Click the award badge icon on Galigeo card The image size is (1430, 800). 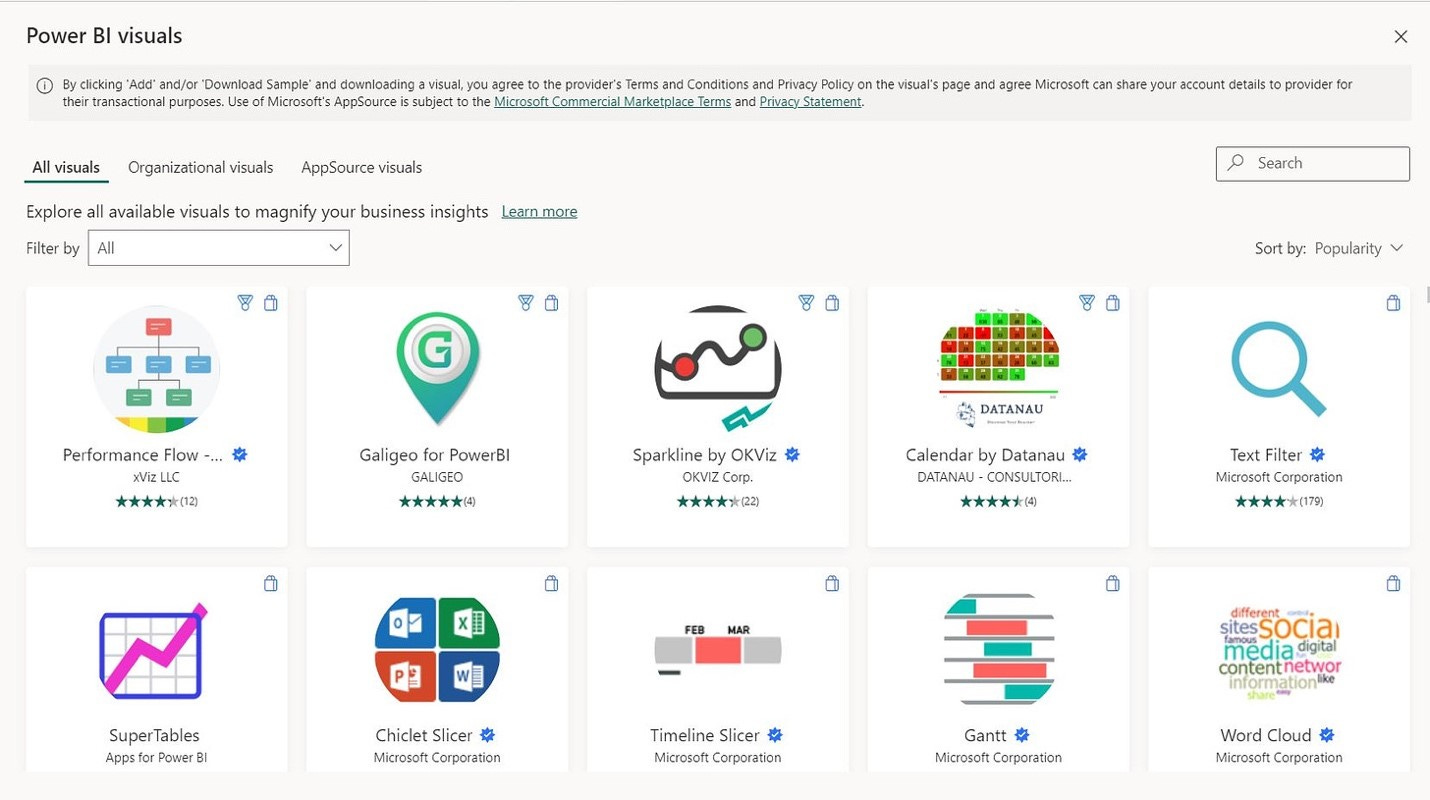tap(526, 303)
